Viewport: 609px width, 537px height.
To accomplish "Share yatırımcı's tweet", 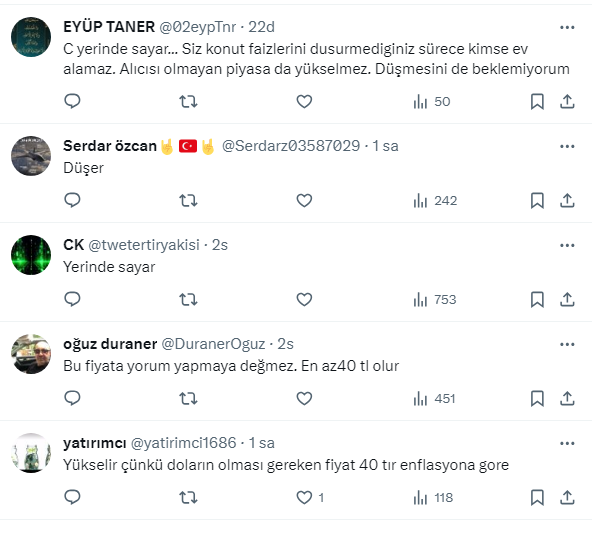I will 567,497.
